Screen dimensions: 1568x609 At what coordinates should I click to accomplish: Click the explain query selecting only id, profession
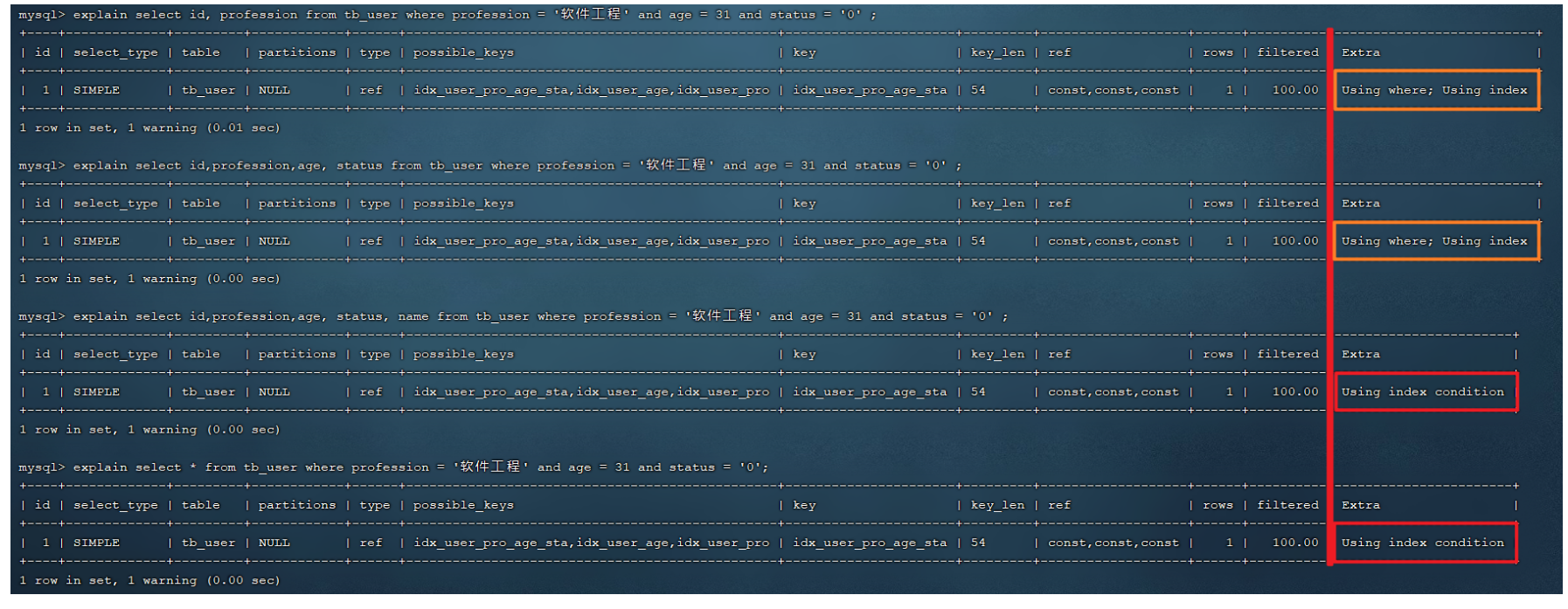448,14
